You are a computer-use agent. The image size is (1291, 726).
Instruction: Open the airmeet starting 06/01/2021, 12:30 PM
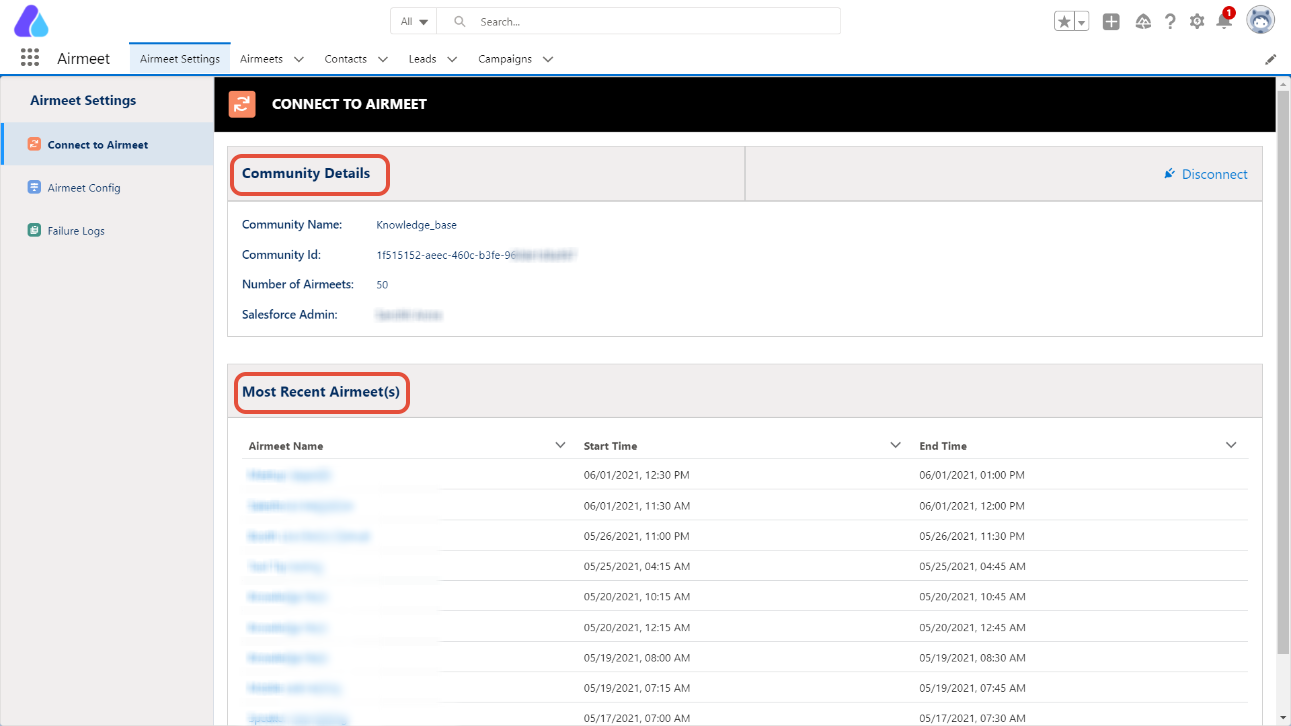289,475
